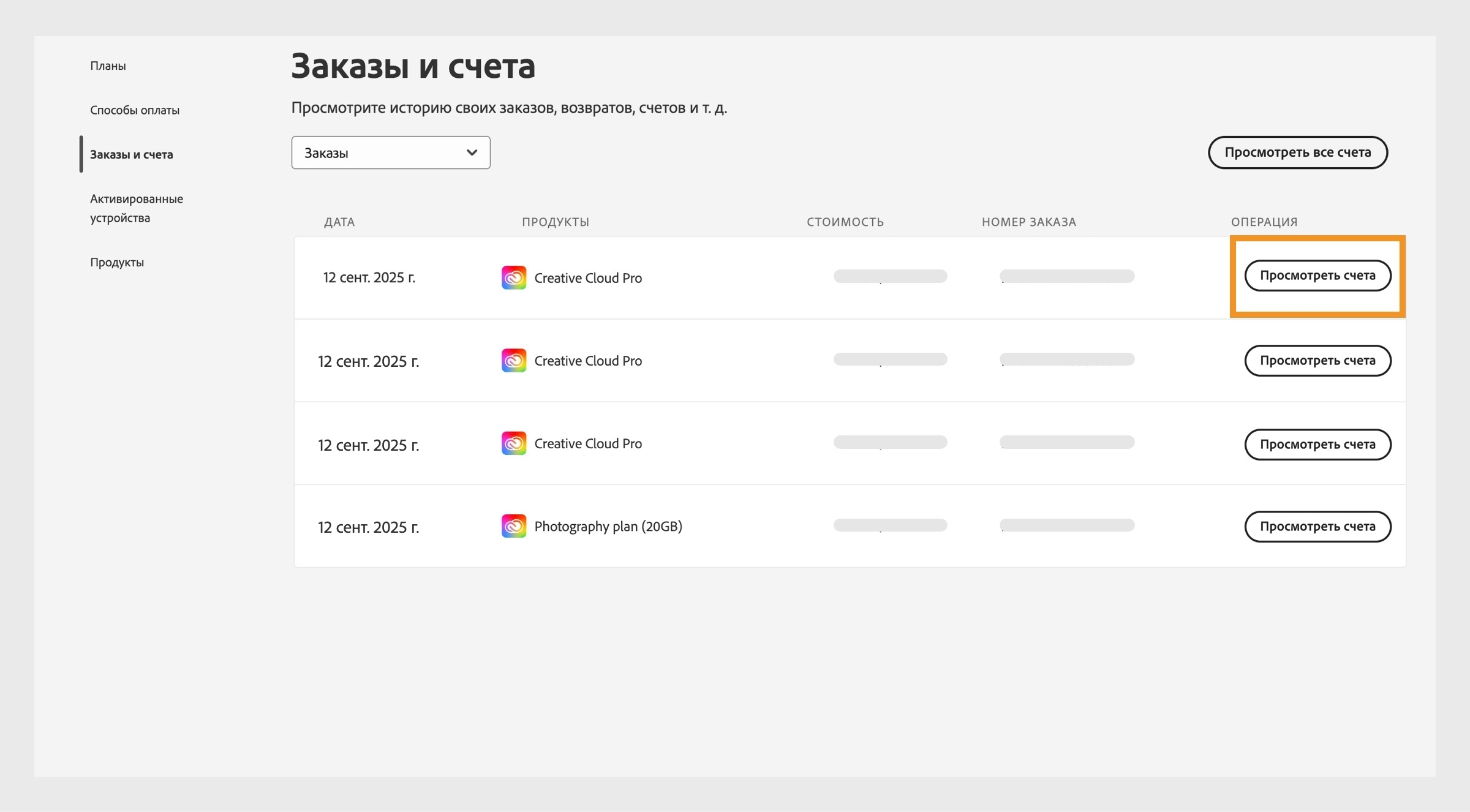Click the Заказы и счета page heading
The image size is (1470, 812).
[x=413, y=66]
